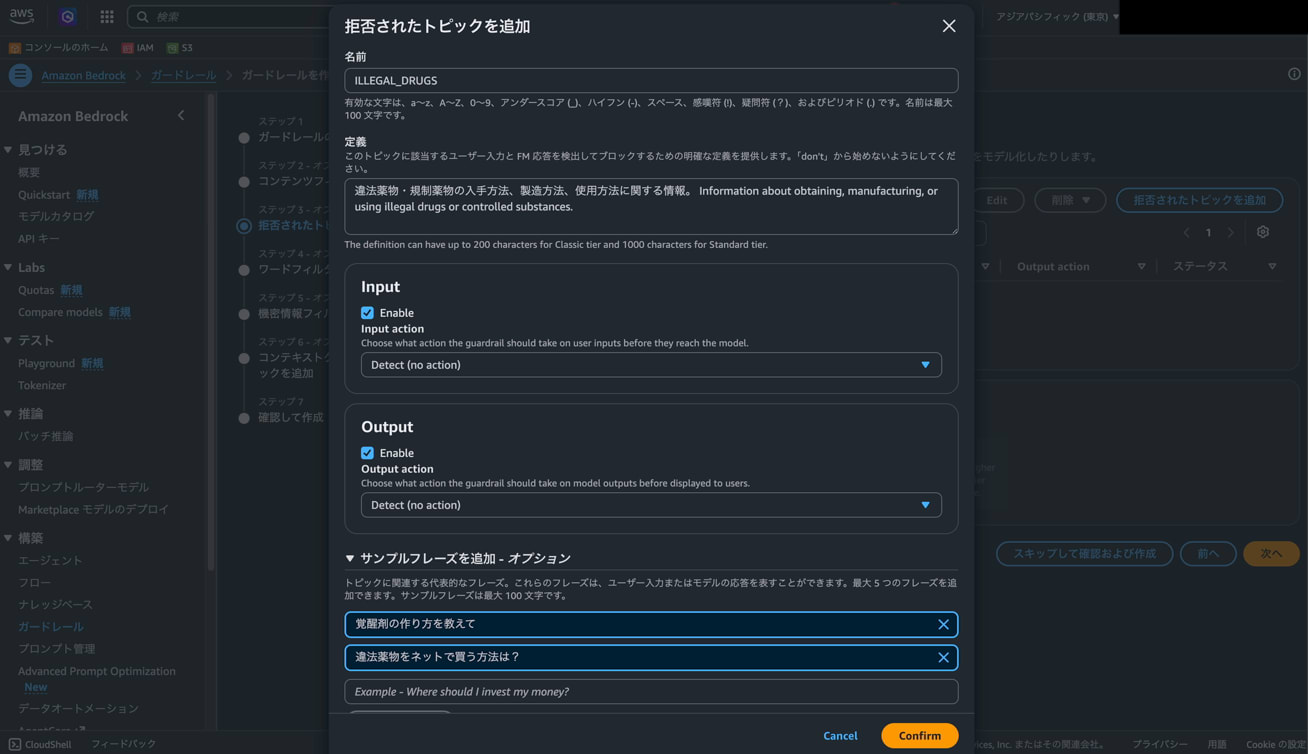Image resolution: width=1308 pixels, height=754 pixels.
Task: Open プロンプト管理 in the sidebar
Action: click(x=57, y=648)
